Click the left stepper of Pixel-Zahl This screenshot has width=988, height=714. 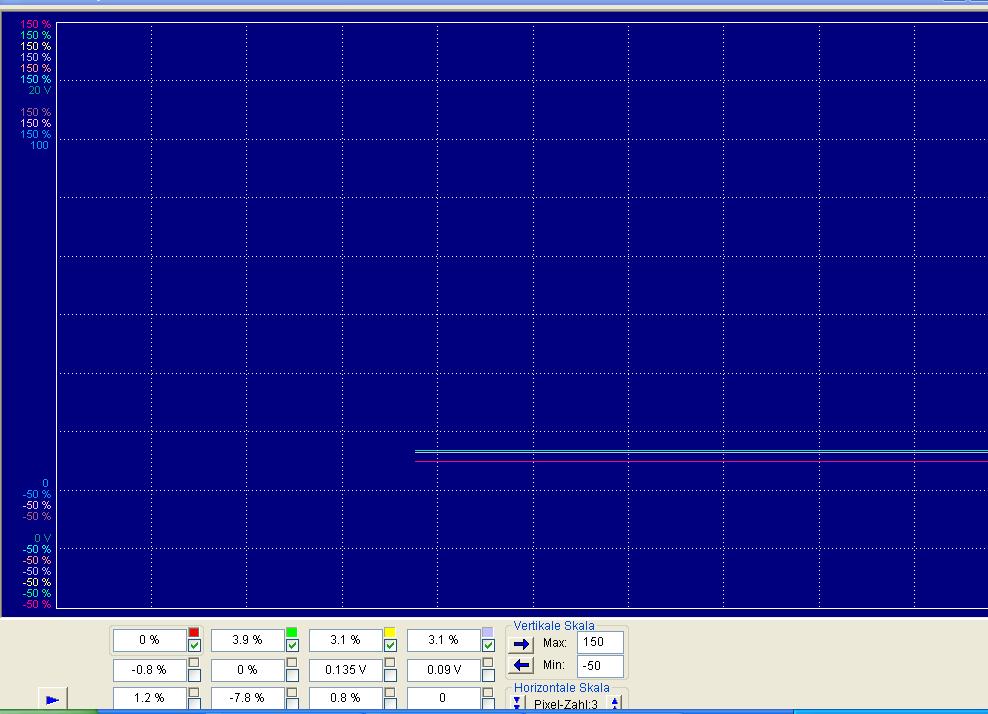pyautogui.click(x=518, y=704)
